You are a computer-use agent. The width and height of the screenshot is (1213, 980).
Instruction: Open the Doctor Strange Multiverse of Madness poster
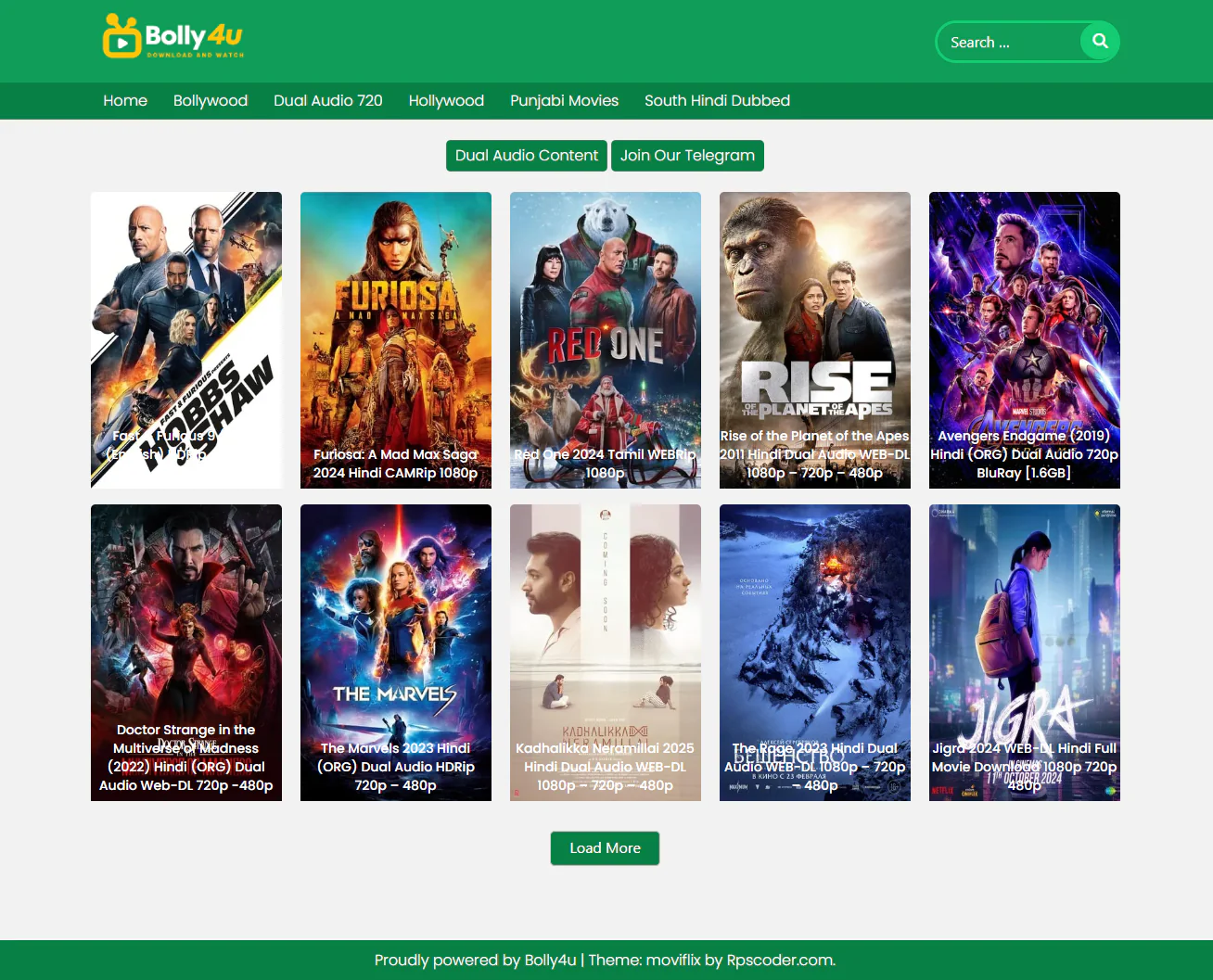tap(185, 652)
